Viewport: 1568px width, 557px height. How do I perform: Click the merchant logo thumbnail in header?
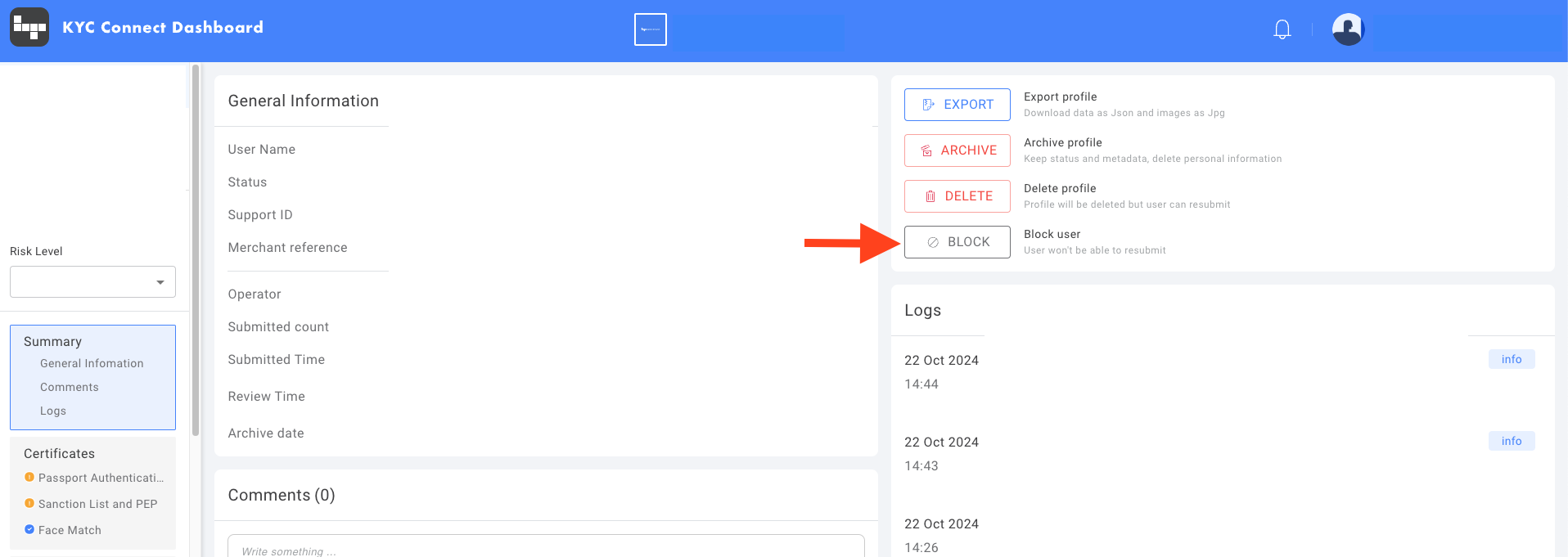tap(651, 29)
